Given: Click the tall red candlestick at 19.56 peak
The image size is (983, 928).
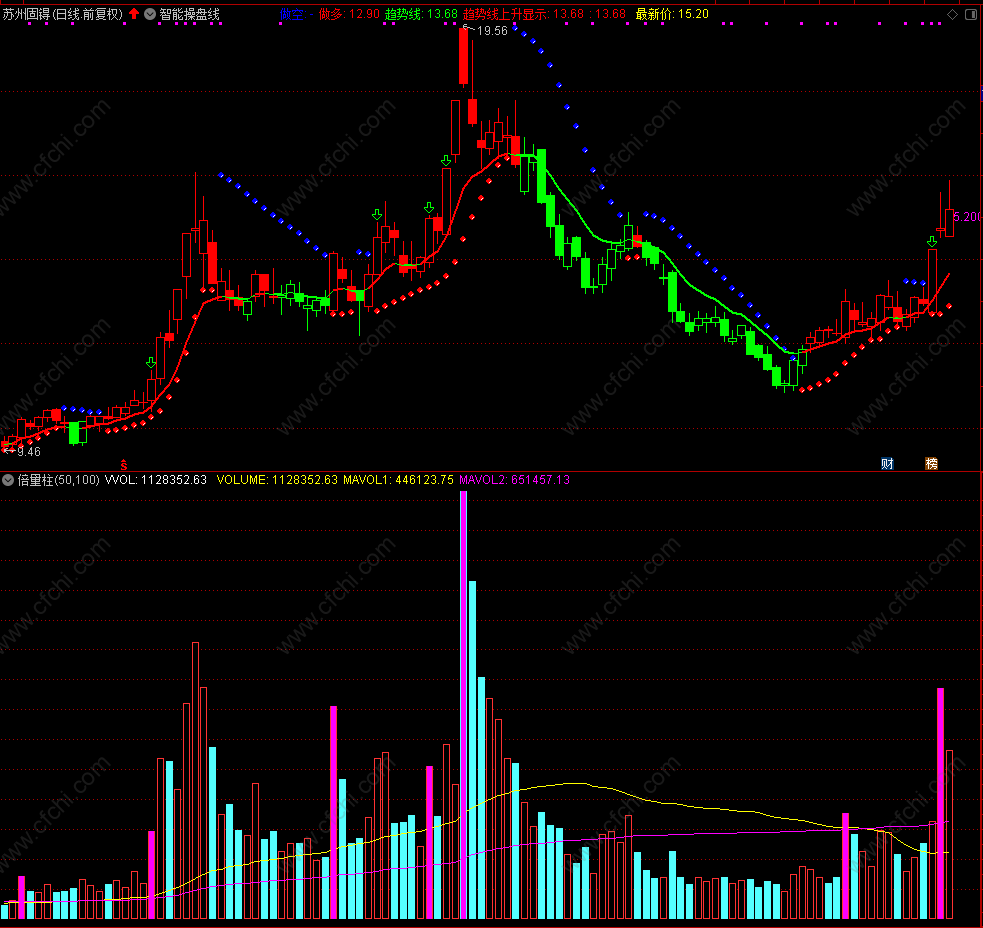Looking at the screenshot, I should [x=463, y=56].
